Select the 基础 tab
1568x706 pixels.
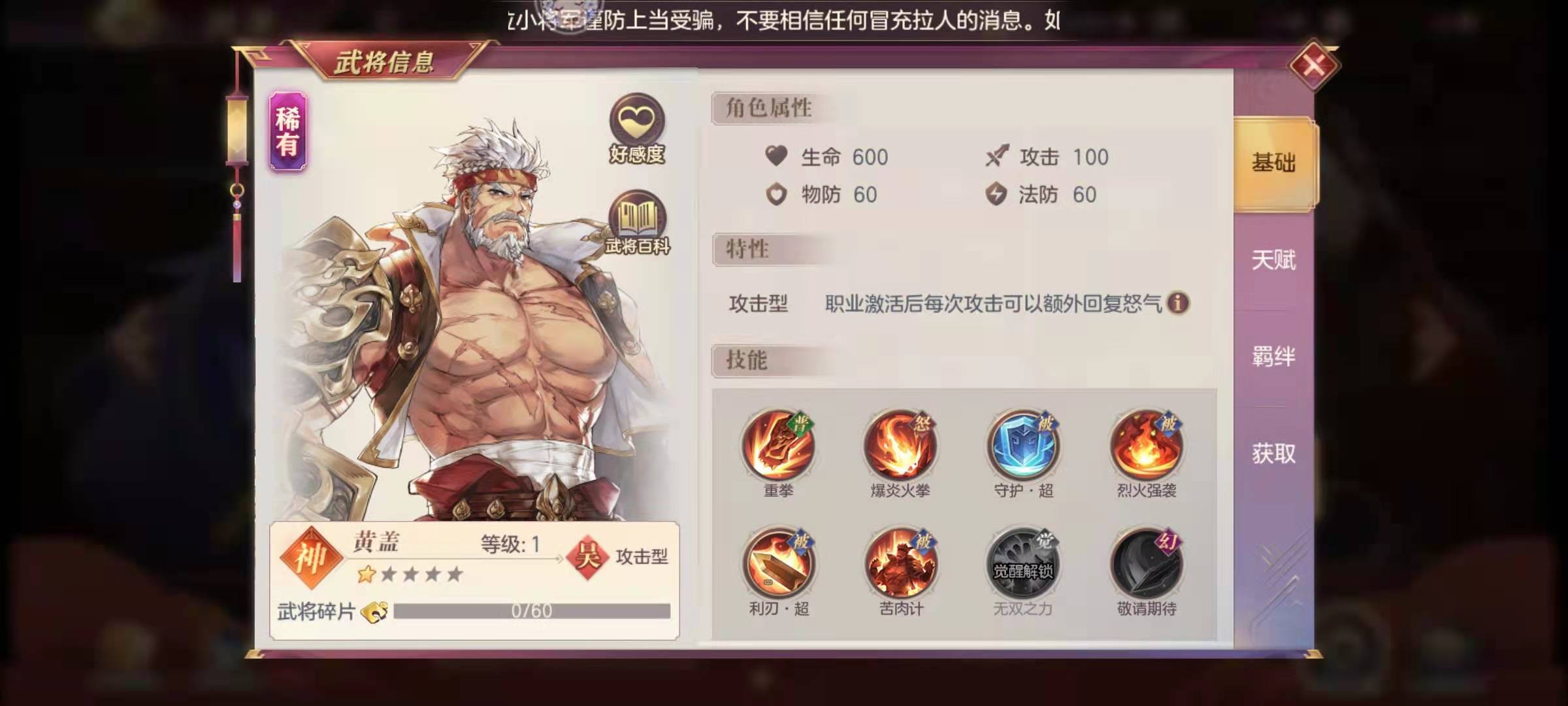[1275, 163]
